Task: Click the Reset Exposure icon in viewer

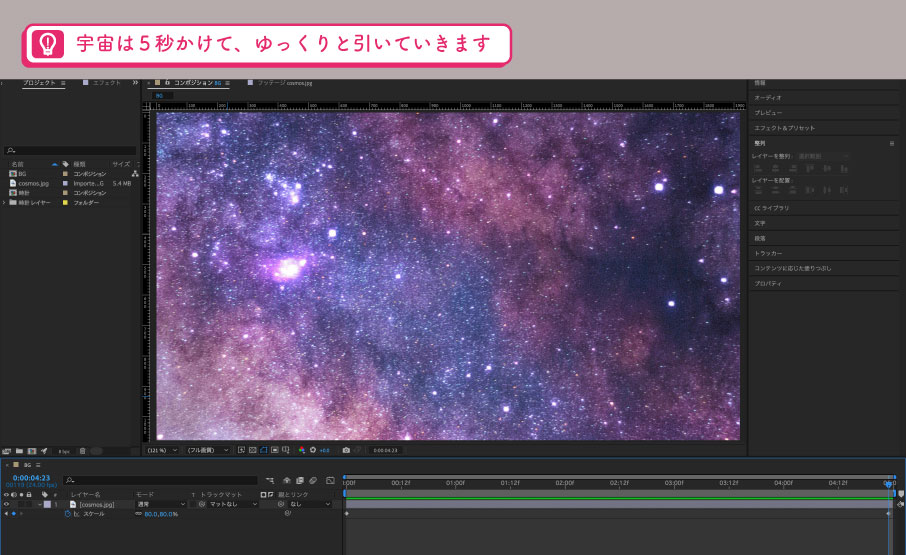Action: (313, 450)
